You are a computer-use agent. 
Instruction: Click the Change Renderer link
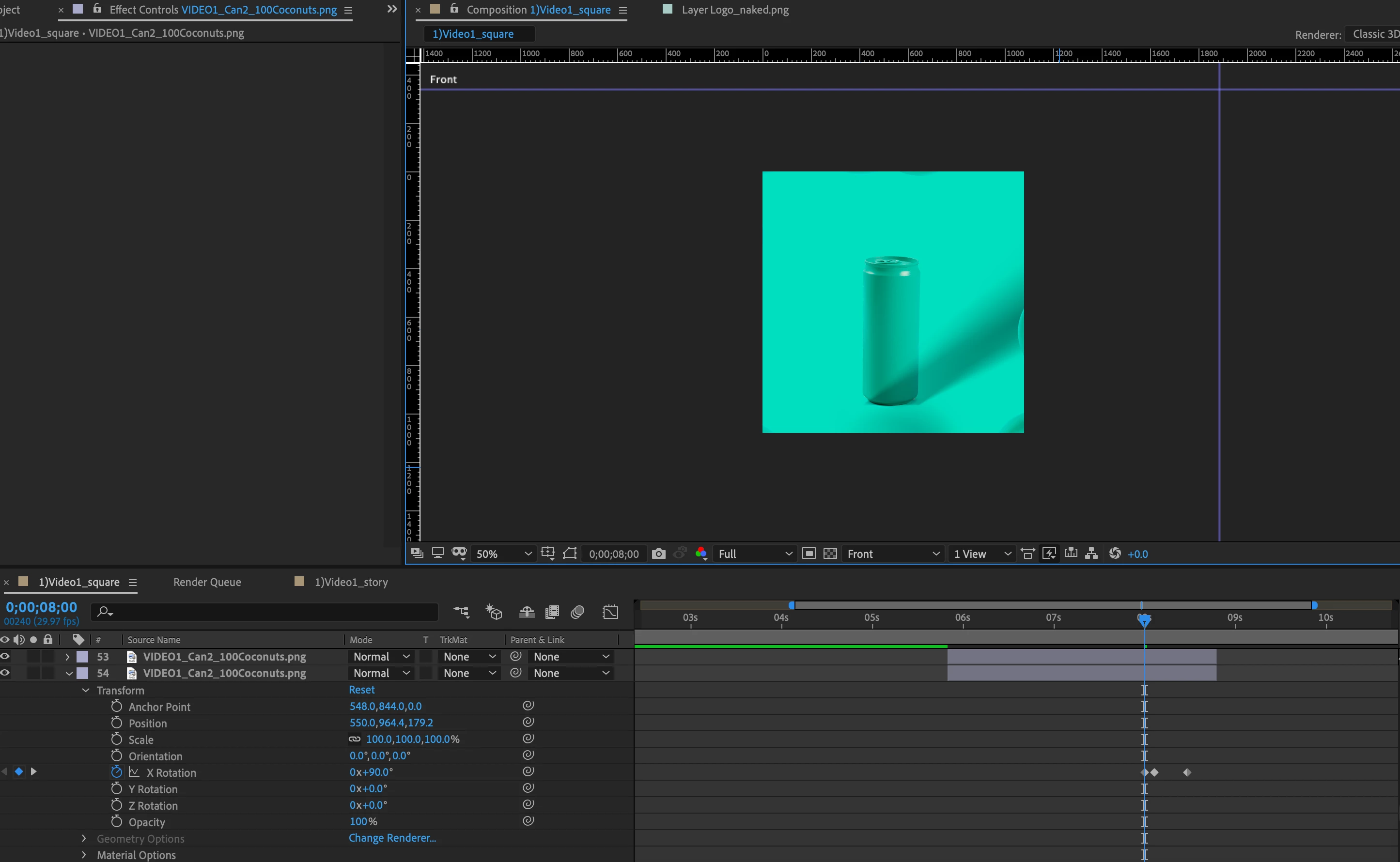tap(392, 838)
